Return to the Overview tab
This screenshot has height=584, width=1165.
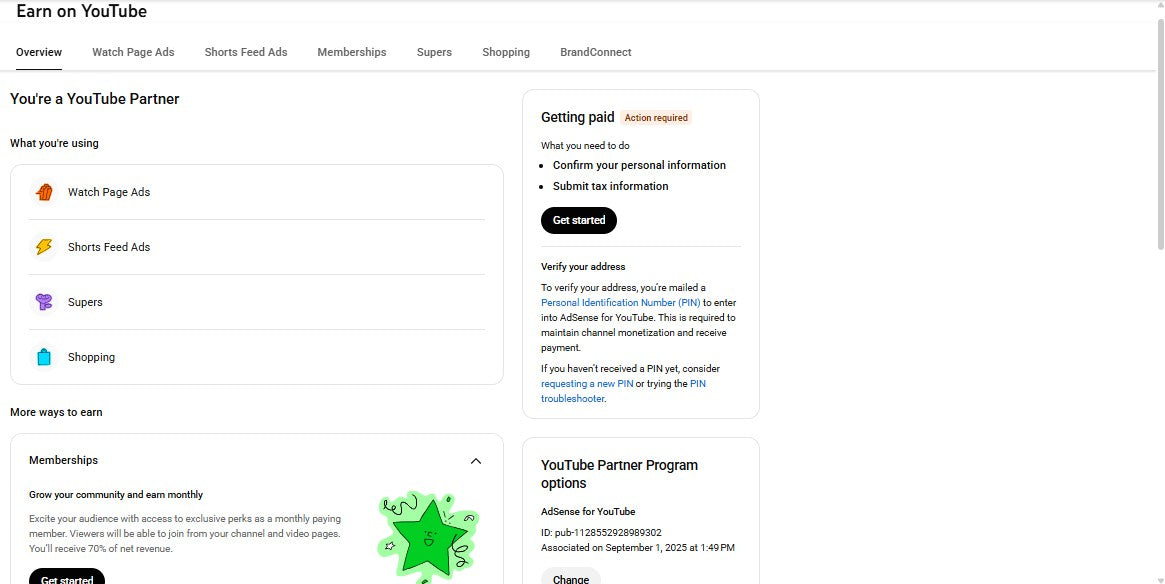click(38, 52)
